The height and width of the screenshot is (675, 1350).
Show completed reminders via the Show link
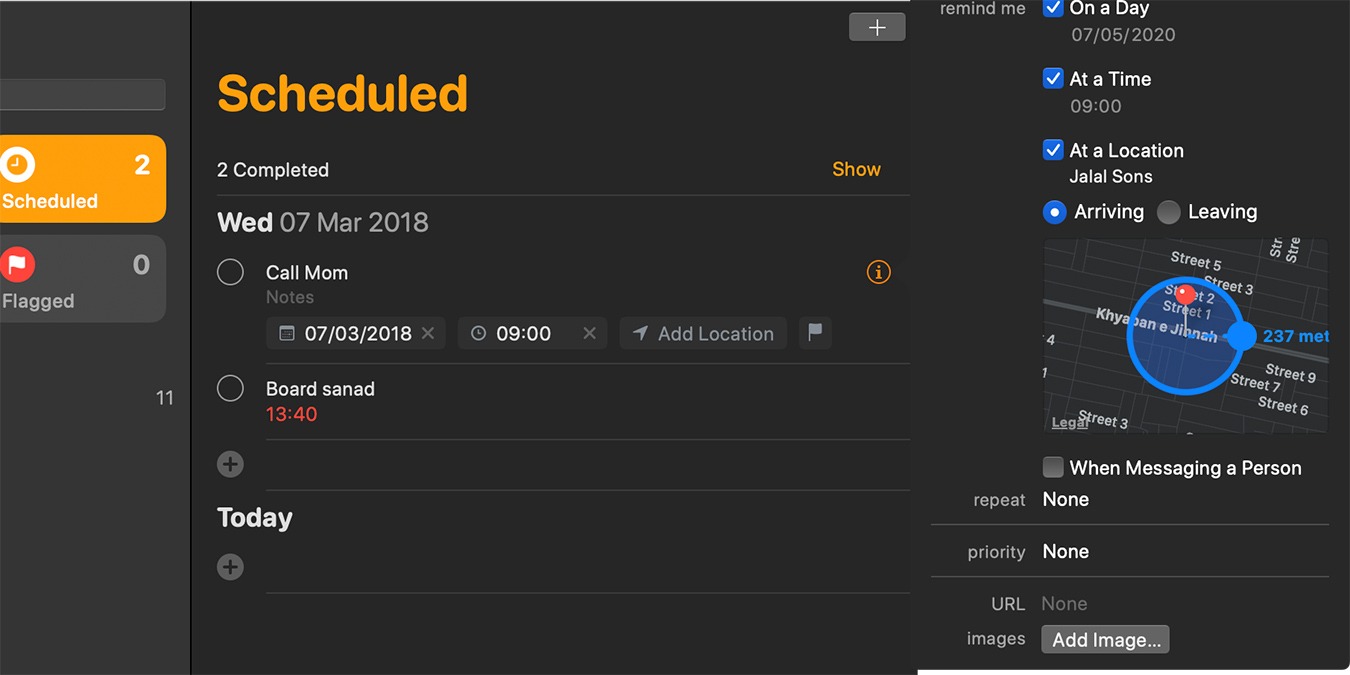tap(856, 169)
